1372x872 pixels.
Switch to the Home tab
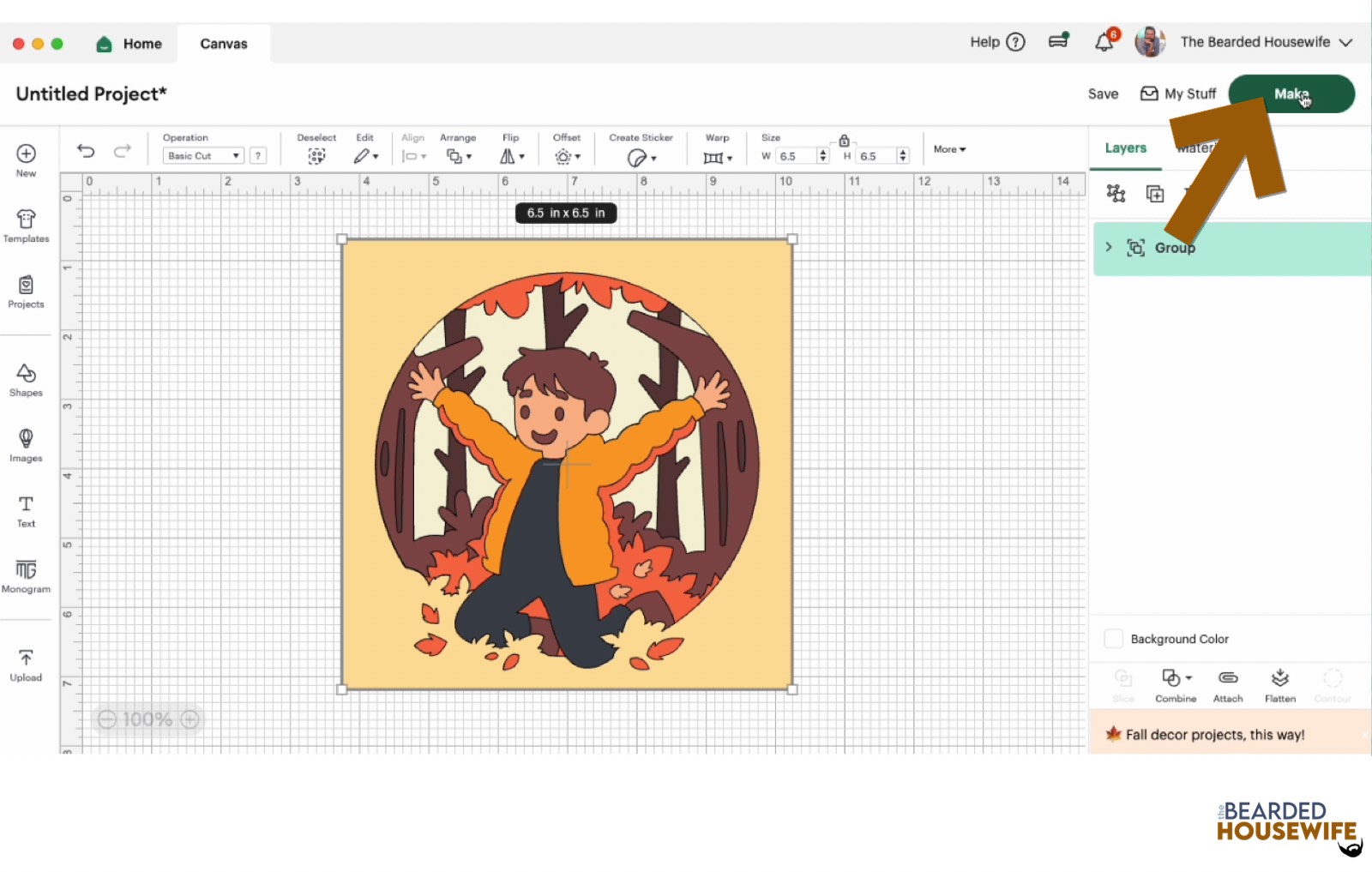coord(130,44)
